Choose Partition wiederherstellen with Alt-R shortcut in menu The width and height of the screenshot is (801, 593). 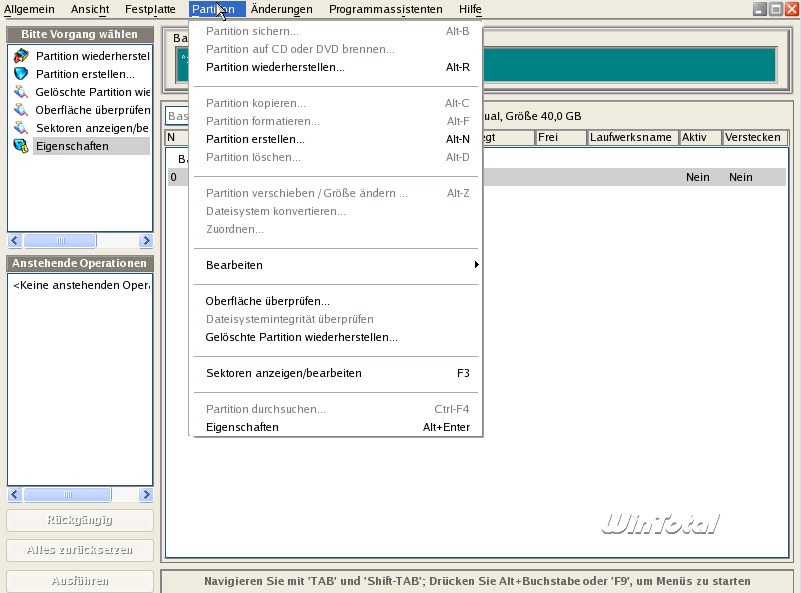click(x=275, y=67)
